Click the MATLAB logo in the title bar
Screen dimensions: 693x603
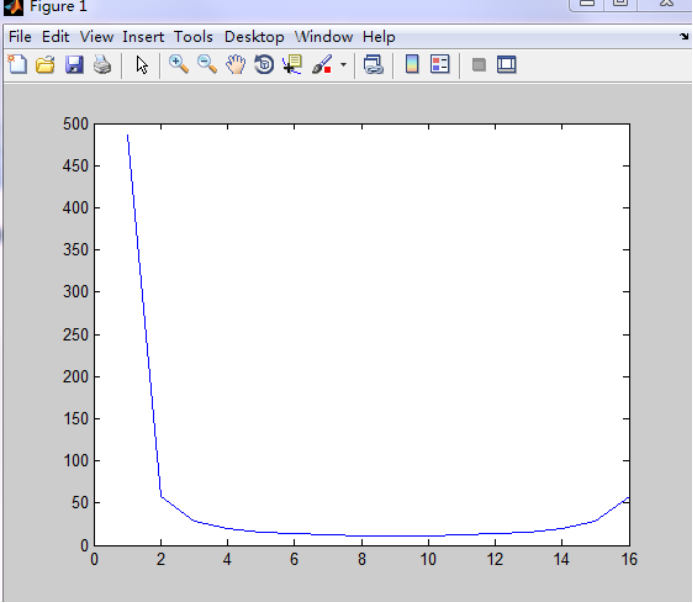pyautogui.click(x=13, y=7)
